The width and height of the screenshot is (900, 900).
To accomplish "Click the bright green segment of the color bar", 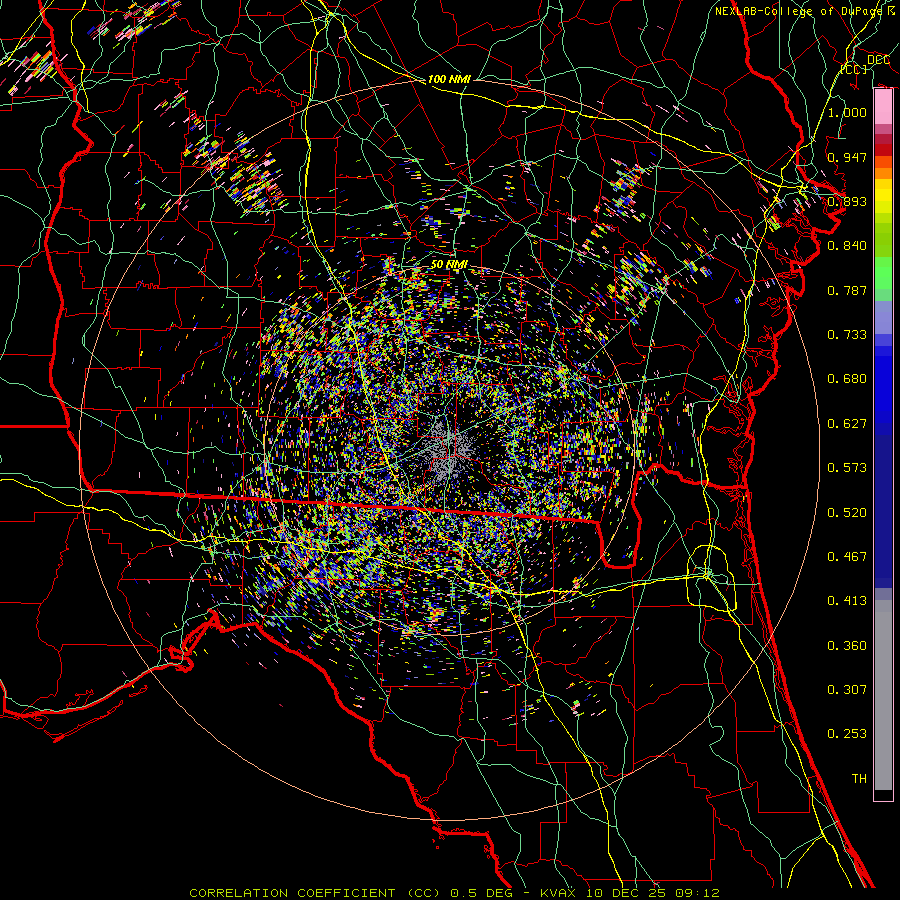I will tap(883, 273).
